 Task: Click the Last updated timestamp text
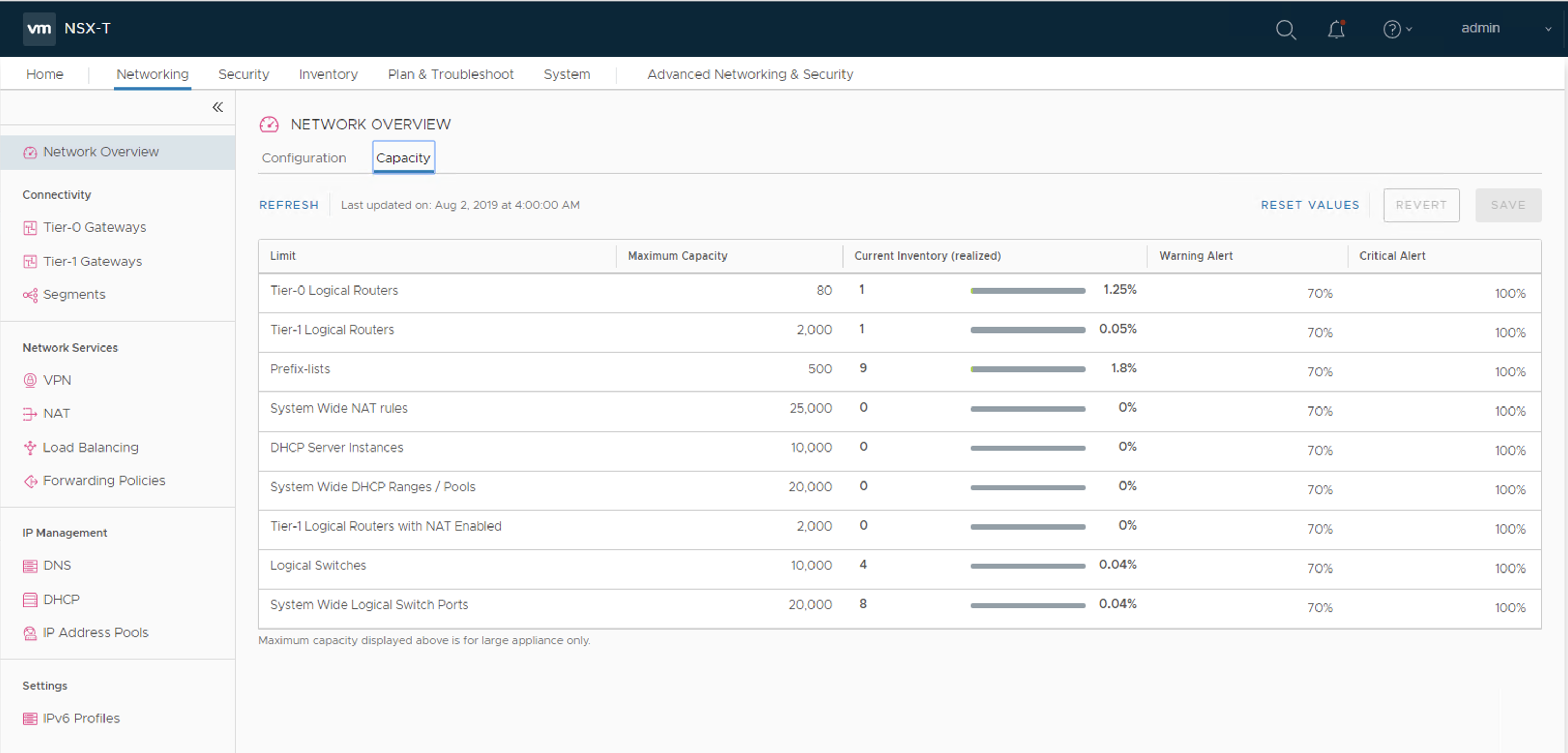(x=460, y=206)
